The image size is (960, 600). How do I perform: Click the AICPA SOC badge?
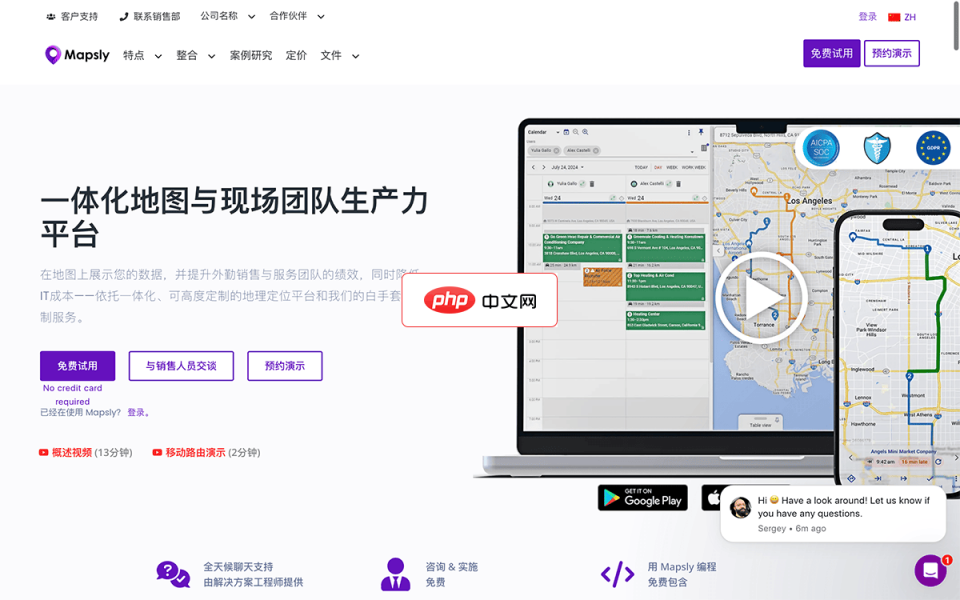(x=821, y=148)
